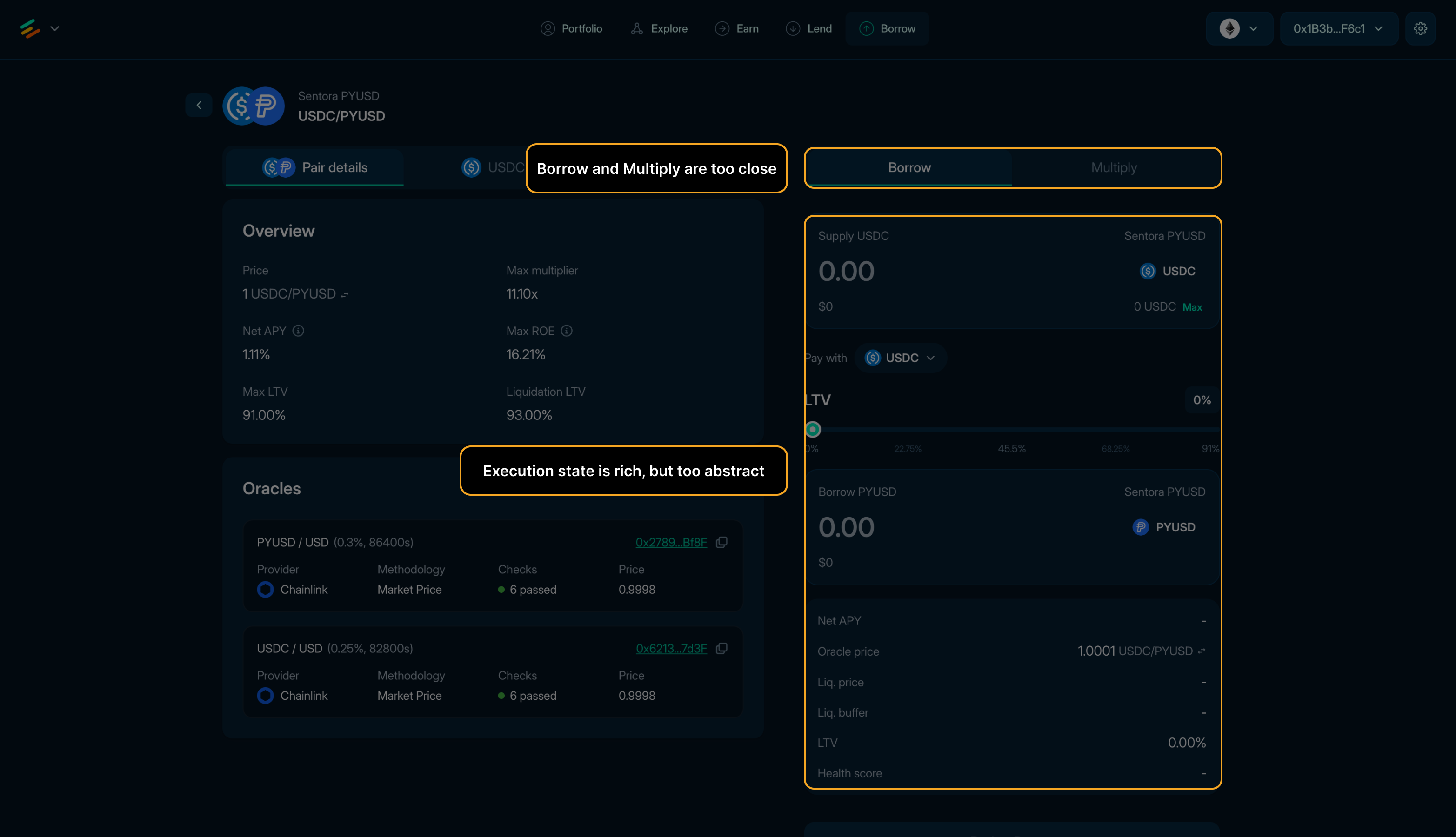Screen dimensions: 1456x837
Task: Click Chainlink icon in PYUSD / USD oracle
Action: 265,589
